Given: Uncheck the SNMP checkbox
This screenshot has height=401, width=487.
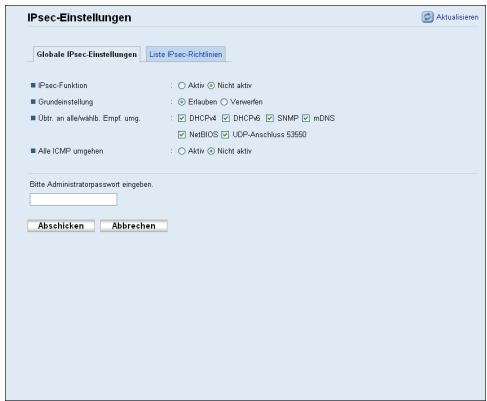Looking at the screenshot, I should pyautogui.click(x=270, y=118).
